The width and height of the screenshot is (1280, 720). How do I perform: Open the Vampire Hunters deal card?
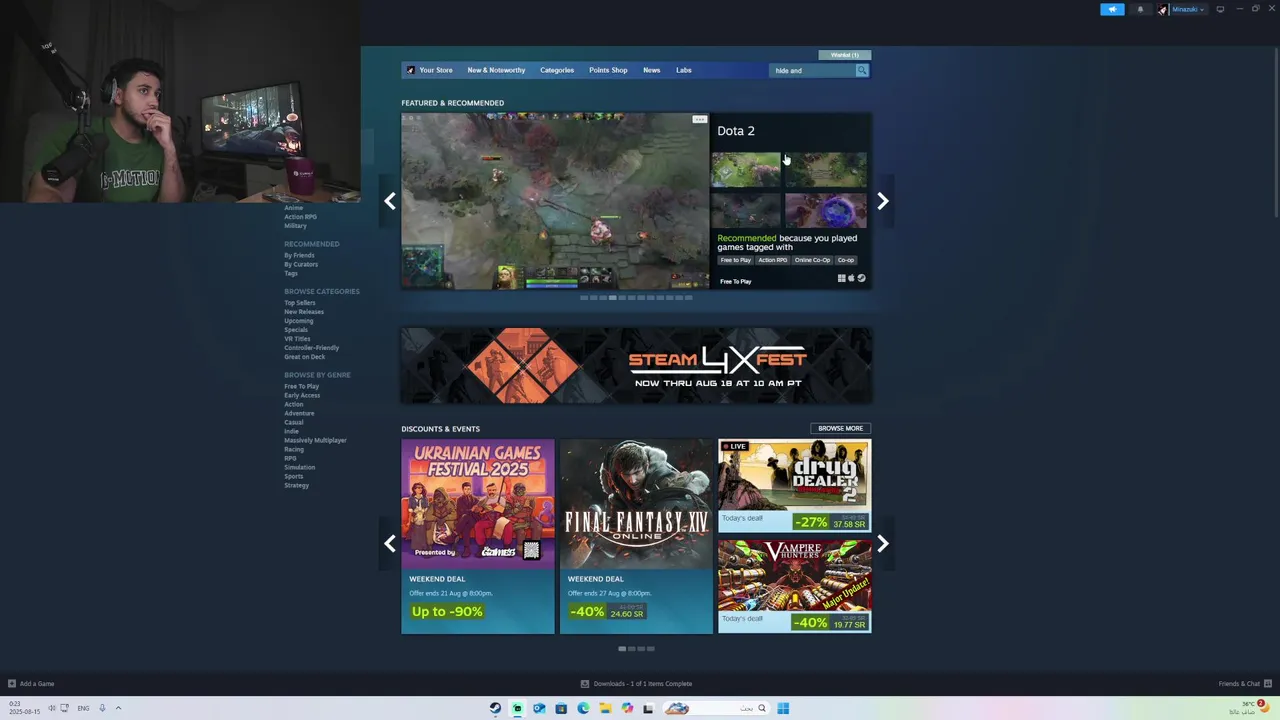pos(795,586)
